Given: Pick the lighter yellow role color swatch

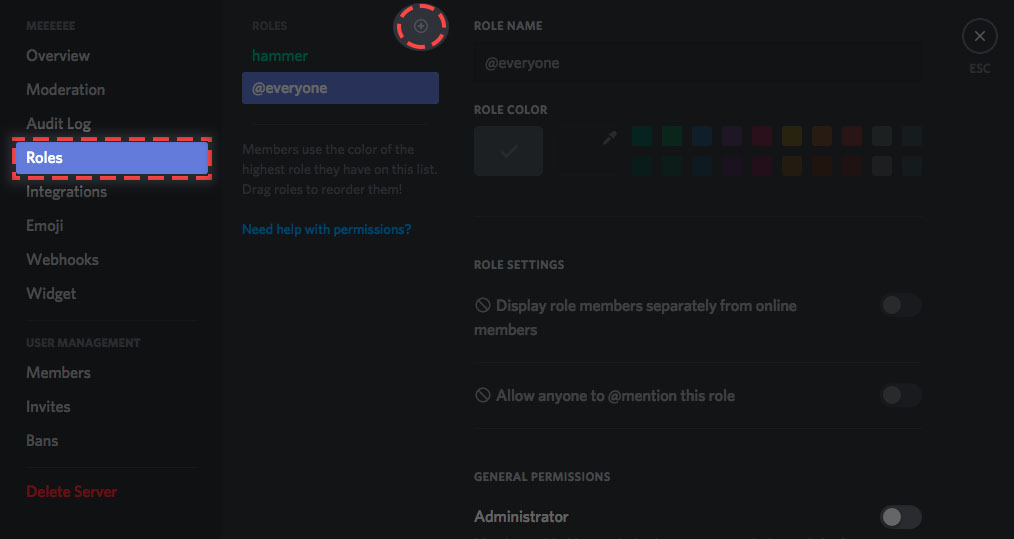Looking at the screenshot, I should [791, 136].
